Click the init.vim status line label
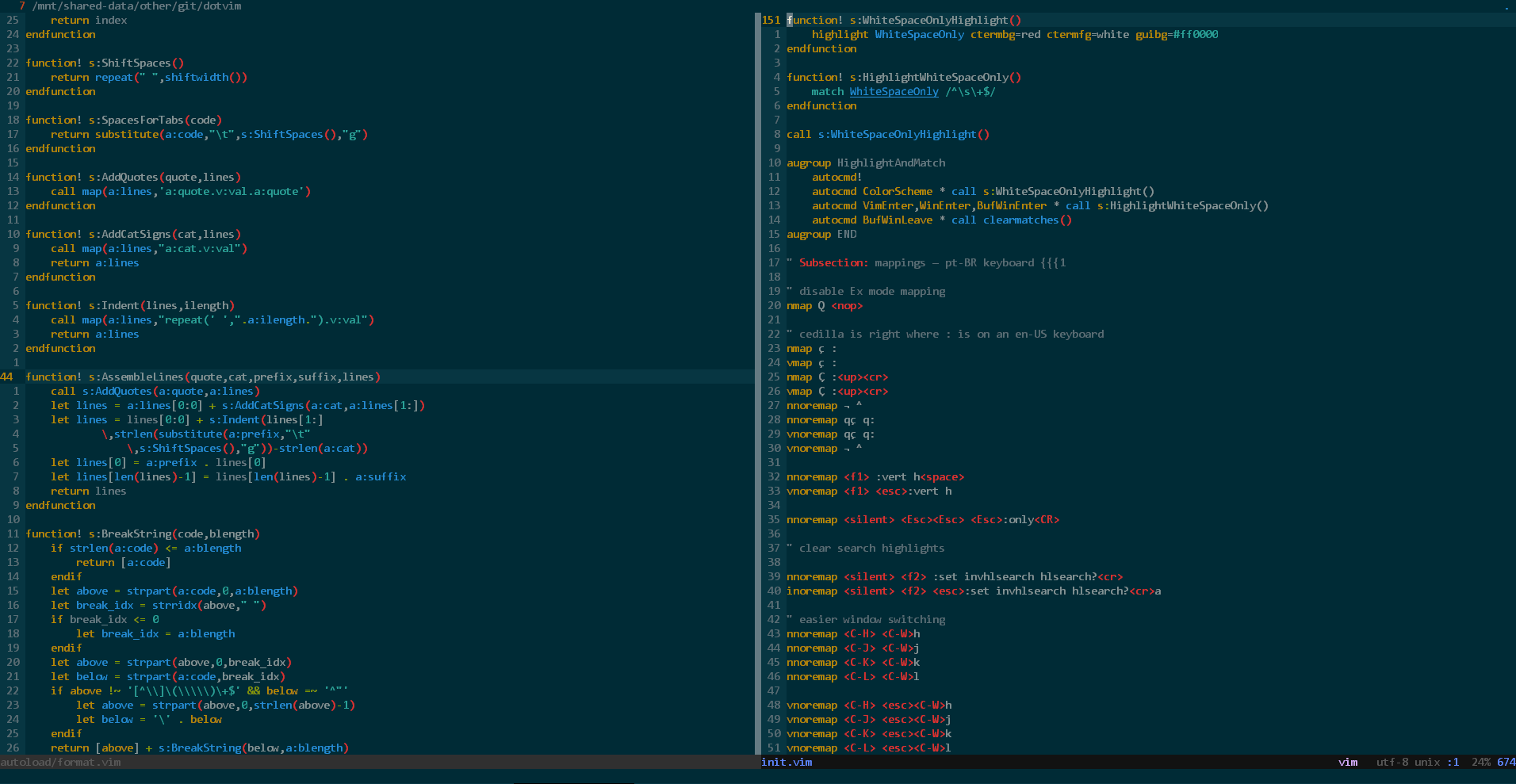Viewport: 1516px width, 784px height. (787, 762)
